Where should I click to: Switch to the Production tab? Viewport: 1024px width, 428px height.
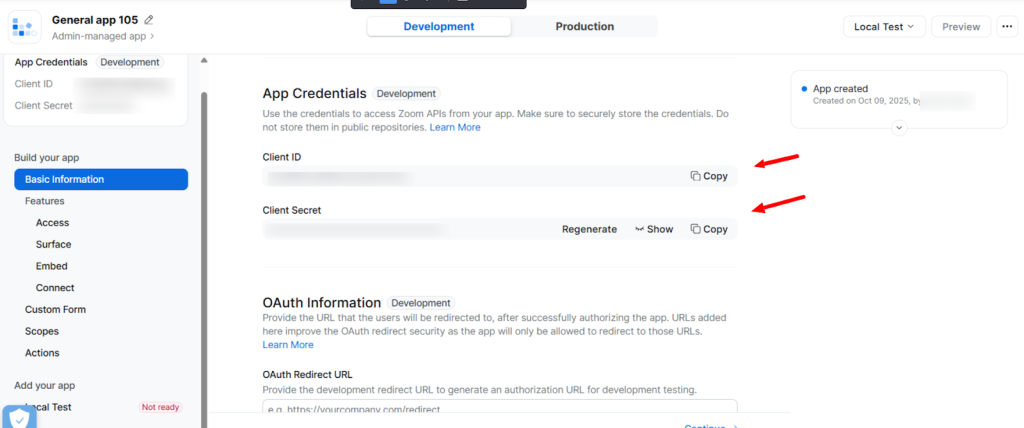584,27
